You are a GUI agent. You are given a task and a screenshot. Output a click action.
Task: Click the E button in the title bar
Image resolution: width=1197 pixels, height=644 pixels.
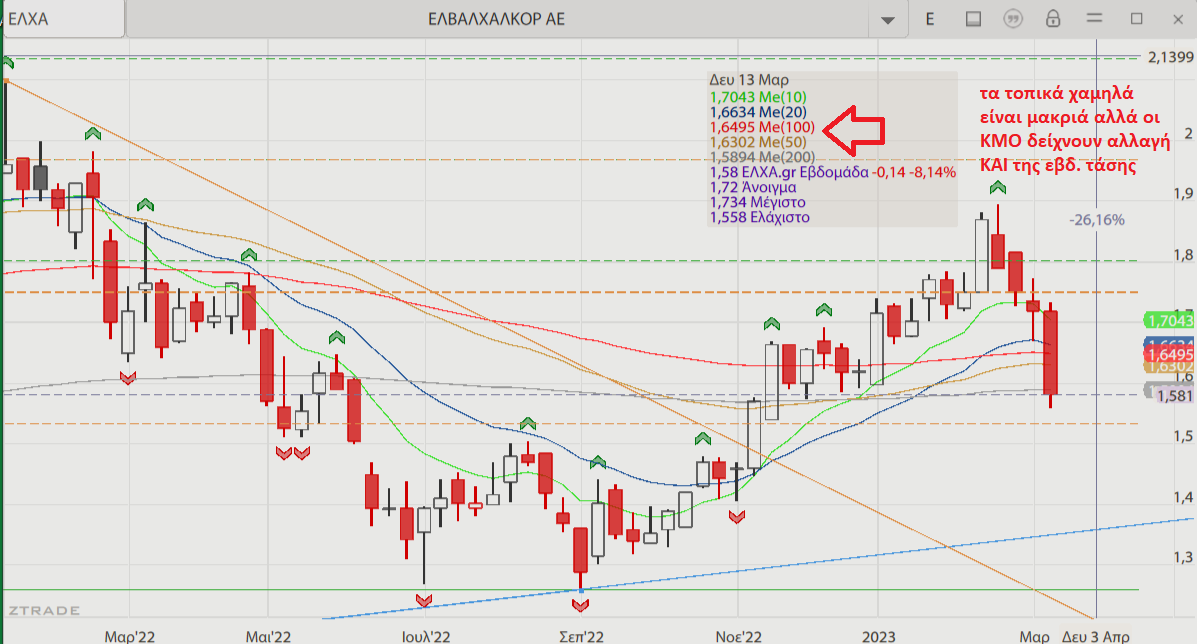point(930,19)
